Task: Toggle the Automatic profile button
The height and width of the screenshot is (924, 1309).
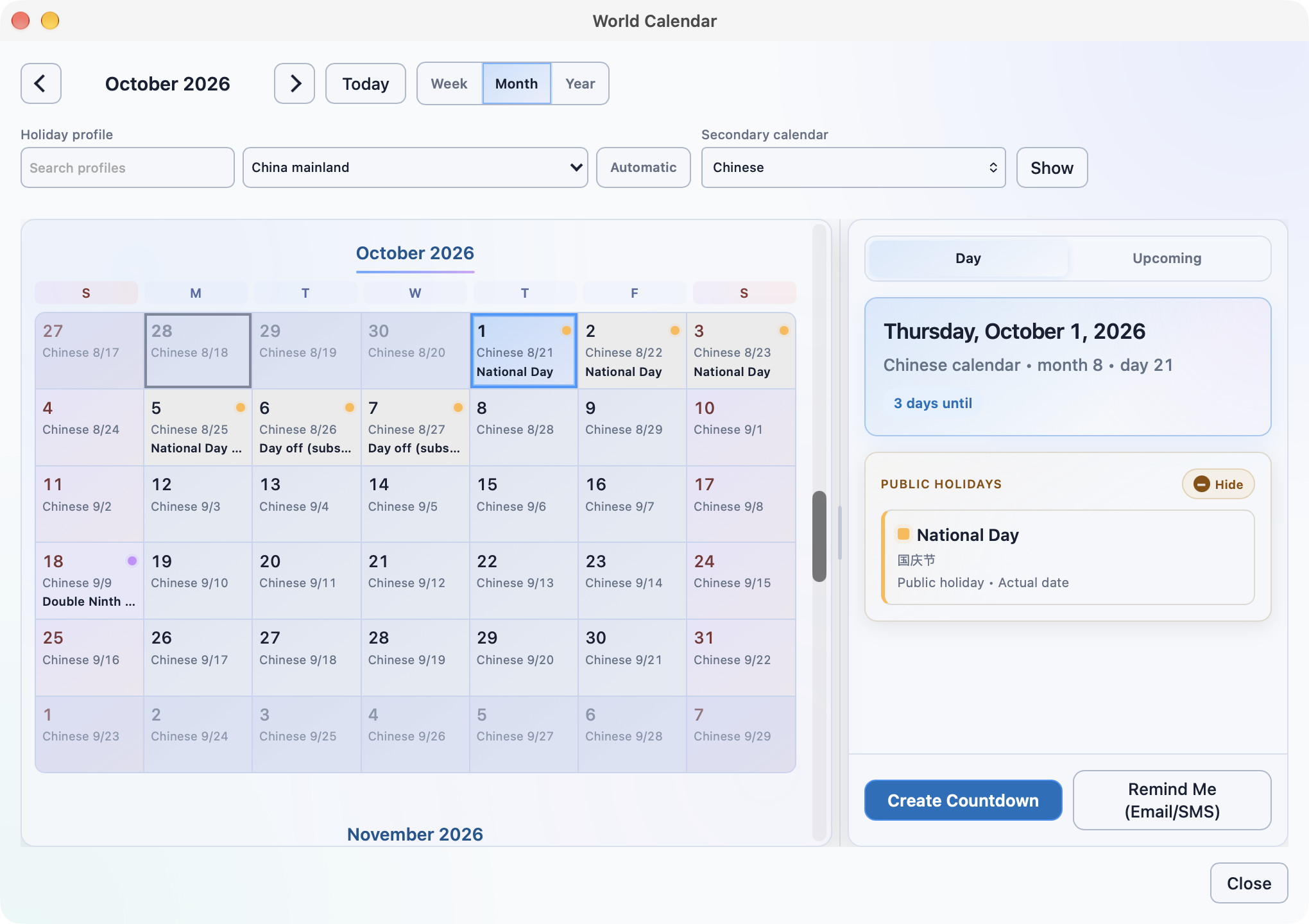Action: pyautogui.click(x=644, y=167)
